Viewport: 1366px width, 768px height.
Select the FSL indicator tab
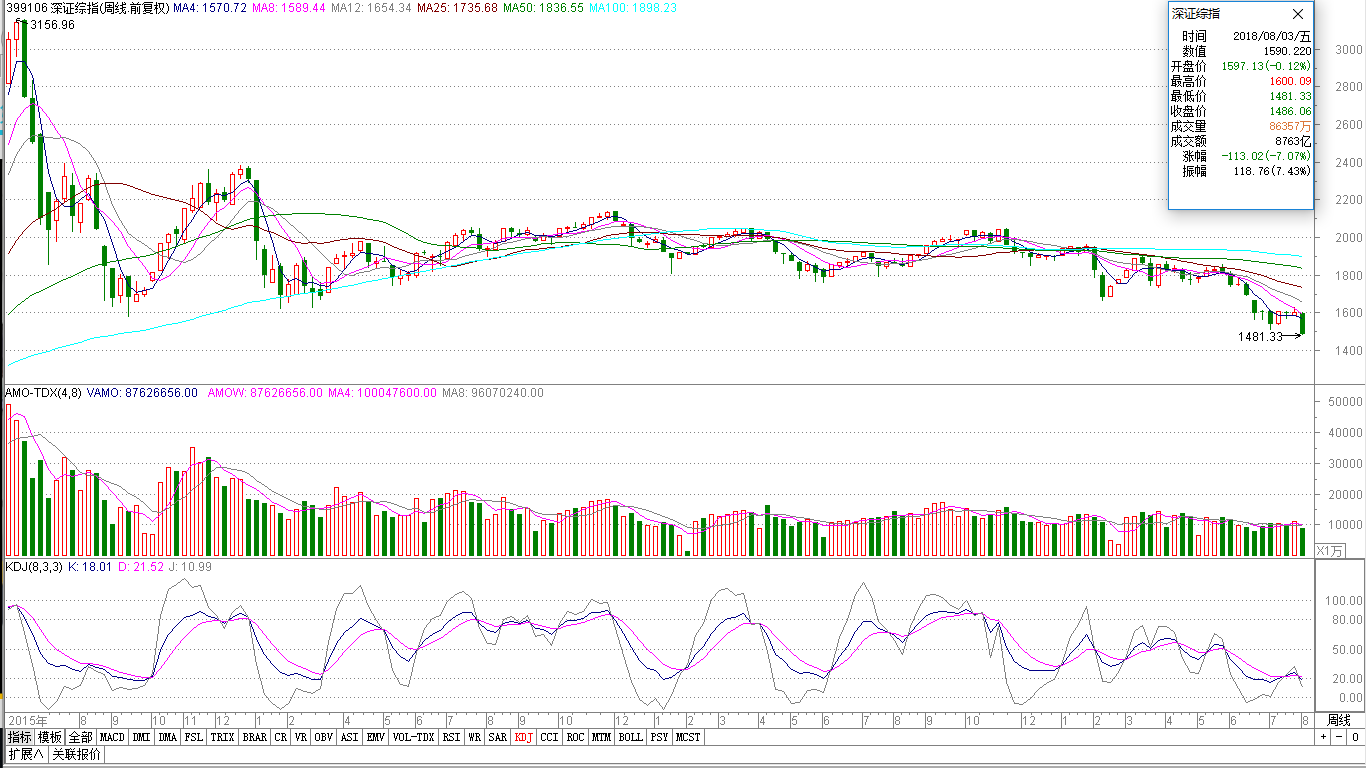[194, 737]
